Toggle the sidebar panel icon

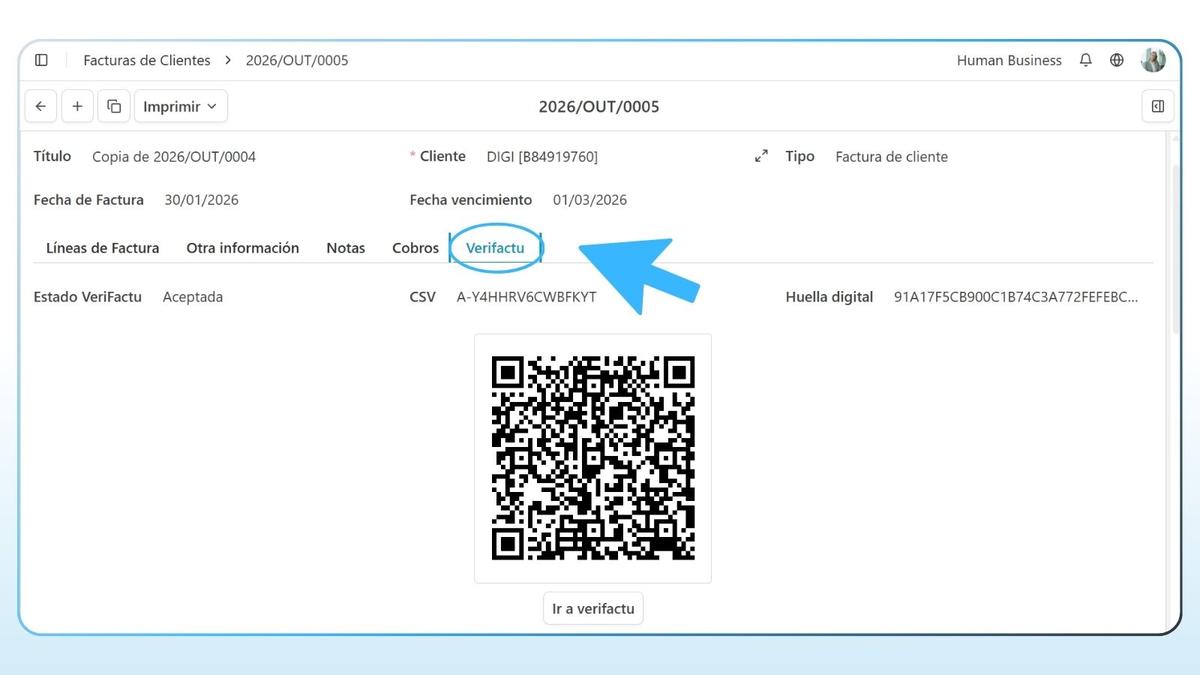41,60
